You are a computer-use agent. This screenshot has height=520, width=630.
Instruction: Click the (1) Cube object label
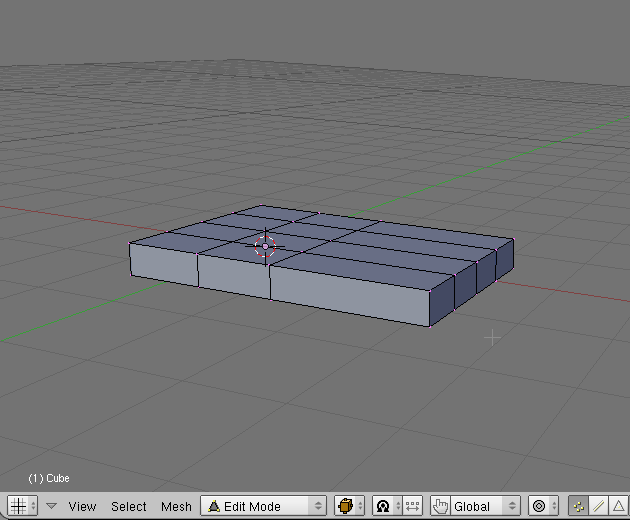(49, 478)
